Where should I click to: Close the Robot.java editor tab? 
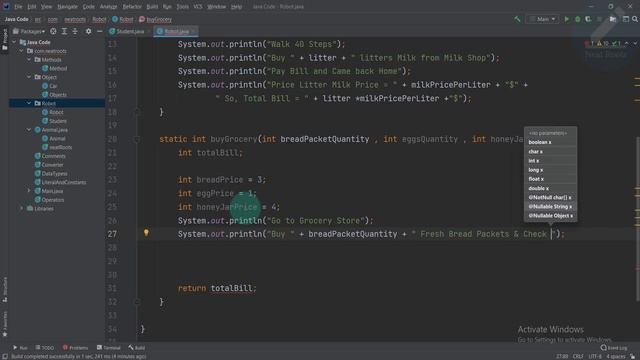[193, 31]
